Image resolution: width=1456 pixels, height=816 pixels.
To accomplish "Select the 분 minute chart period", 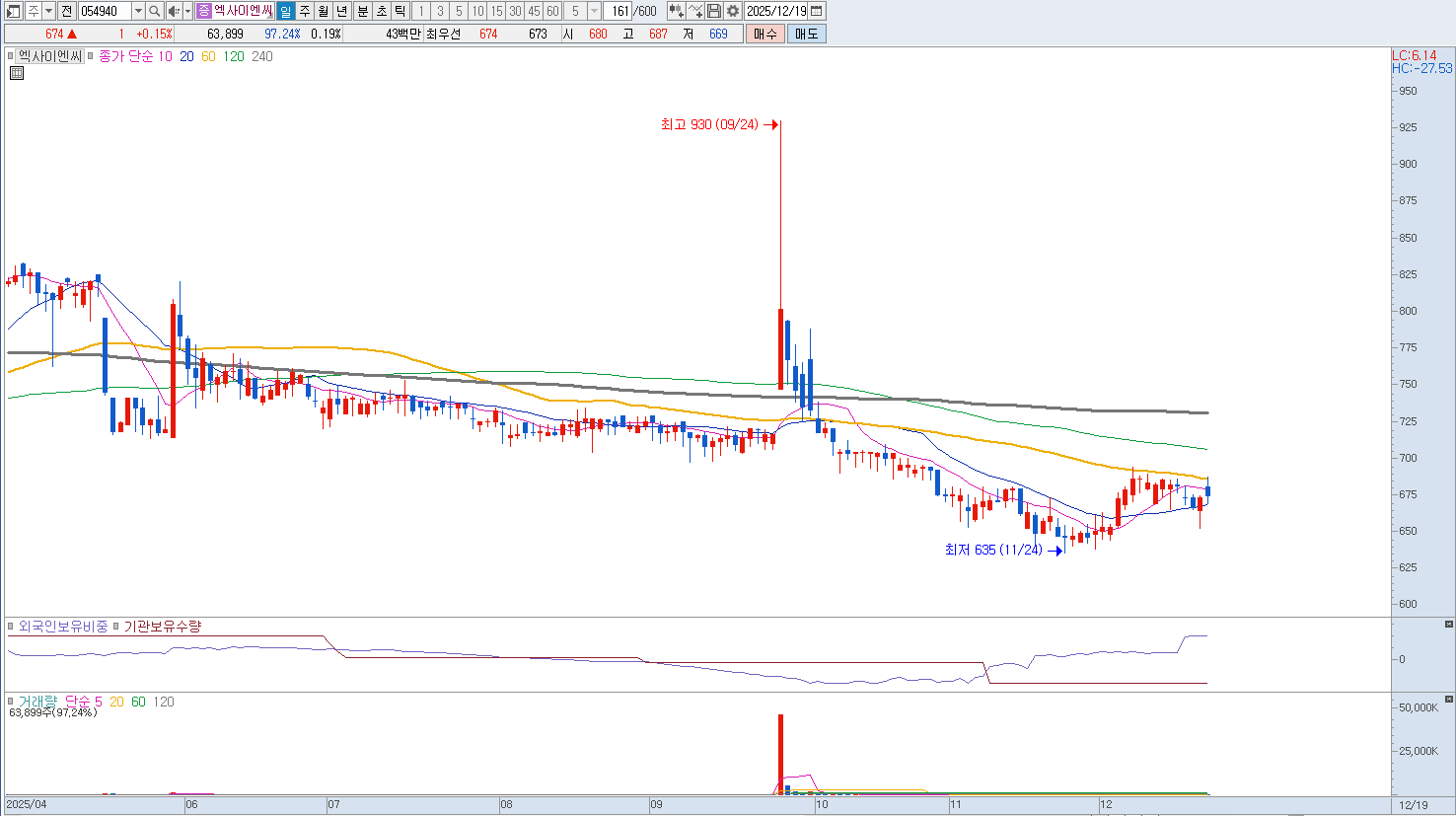I will tap(362, 11).
